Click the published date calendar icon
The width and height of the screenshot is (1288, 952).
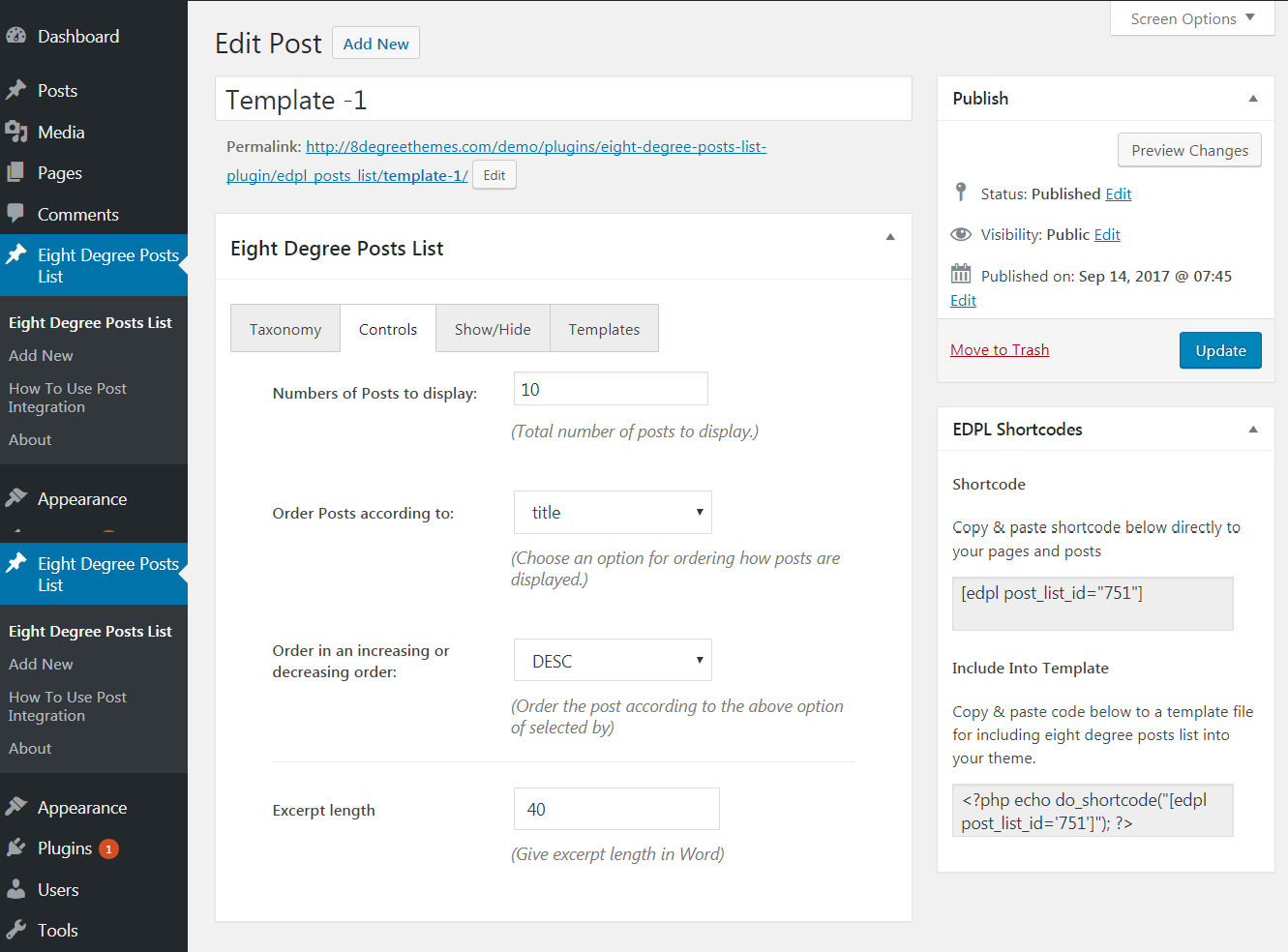961,274
